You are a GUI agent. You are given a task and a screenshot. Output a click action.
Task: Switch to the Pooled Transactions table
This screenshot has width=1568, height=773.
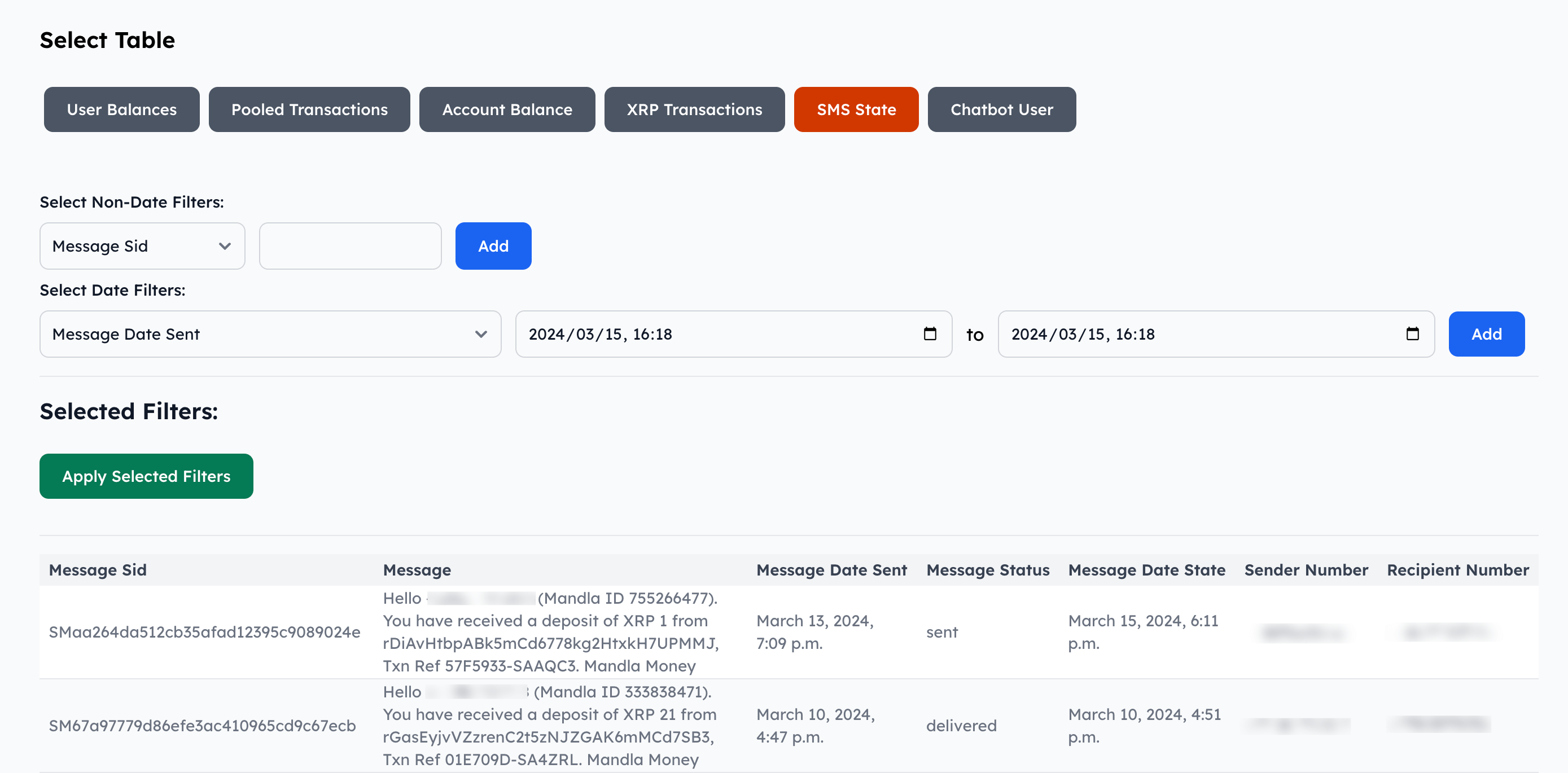[309, 109]
